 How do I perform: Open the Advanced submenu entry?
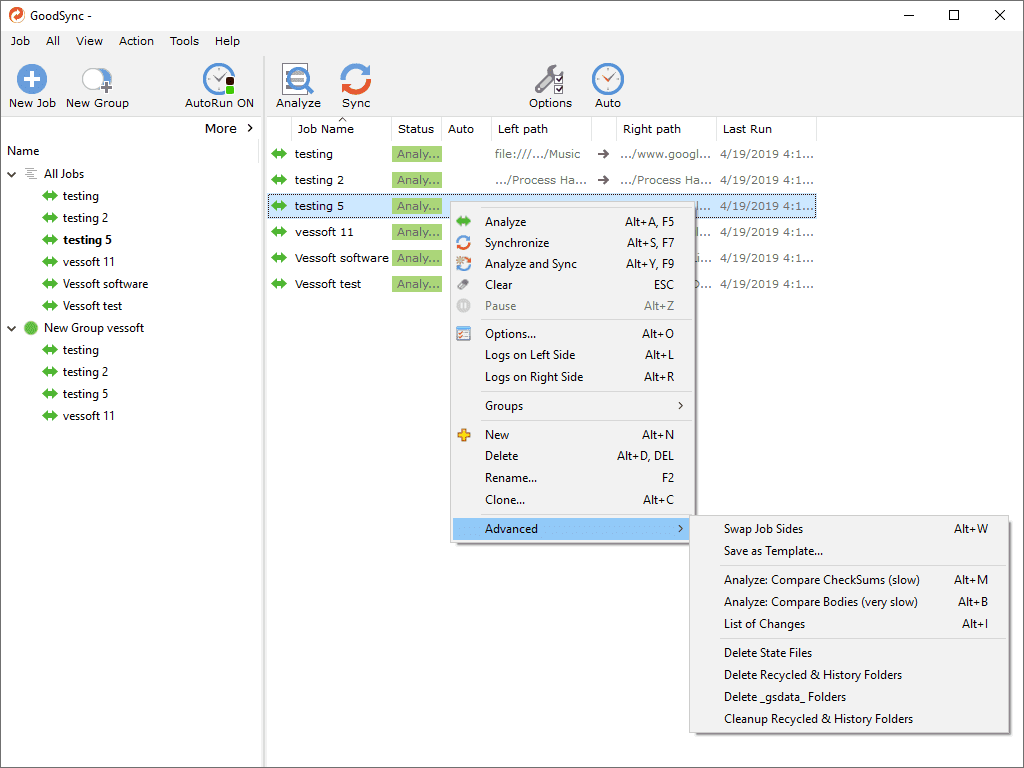(573, 529)
